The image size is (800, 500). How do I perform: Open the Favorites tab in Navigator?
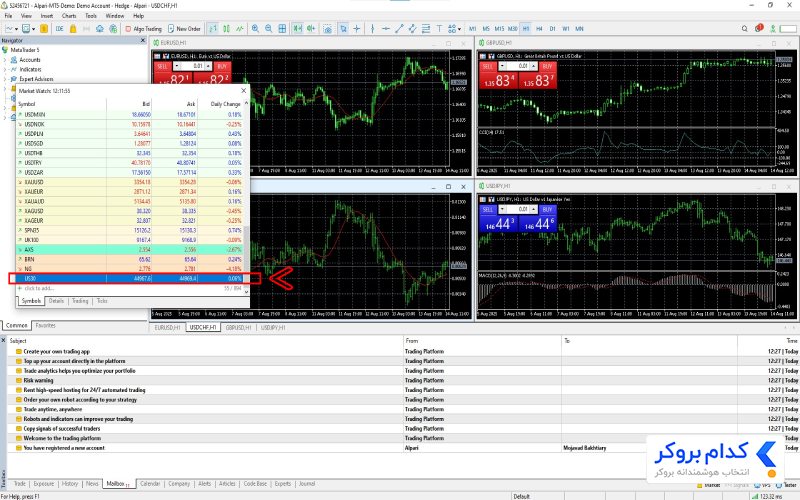click(x=45, y=326)
